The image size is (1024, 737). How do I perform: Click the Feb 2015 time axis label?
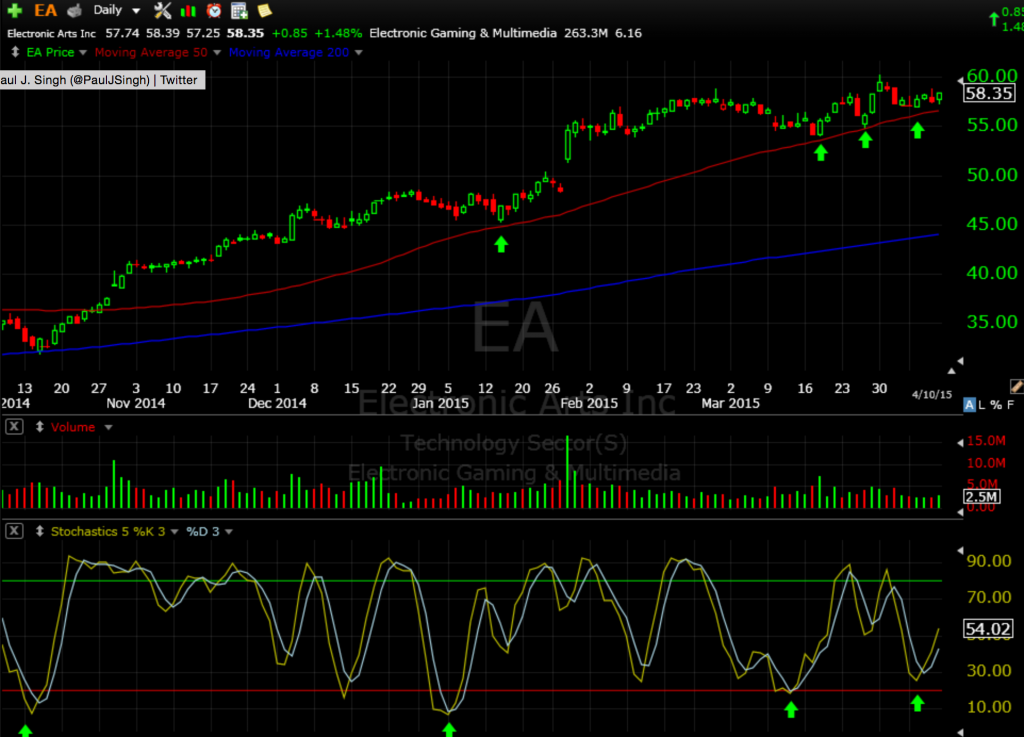pyautogui.click(x=589, y=403)
